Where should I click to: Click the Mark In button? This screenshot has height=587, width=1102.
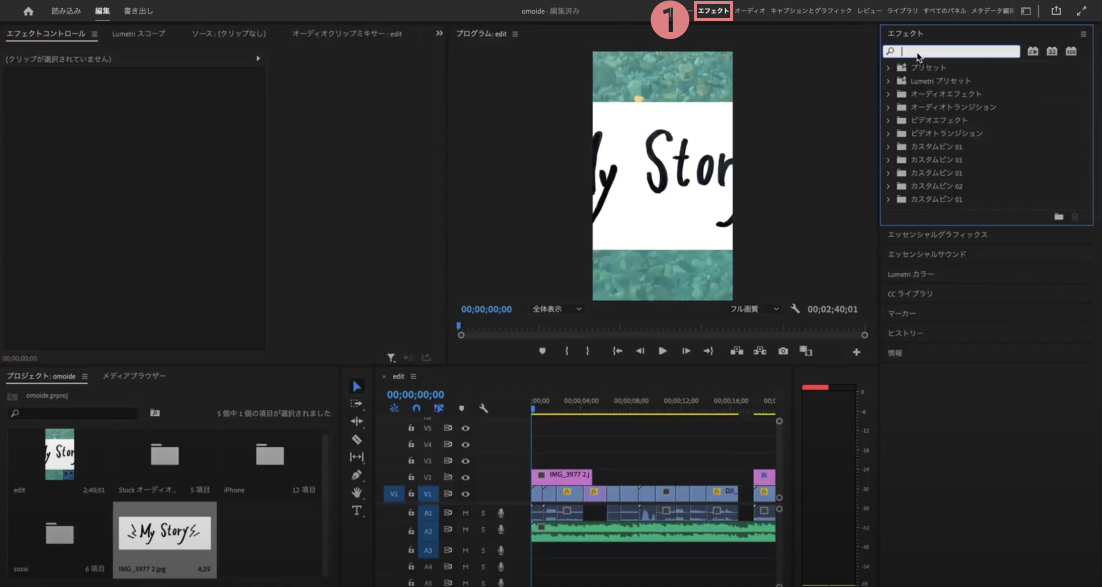566,351
